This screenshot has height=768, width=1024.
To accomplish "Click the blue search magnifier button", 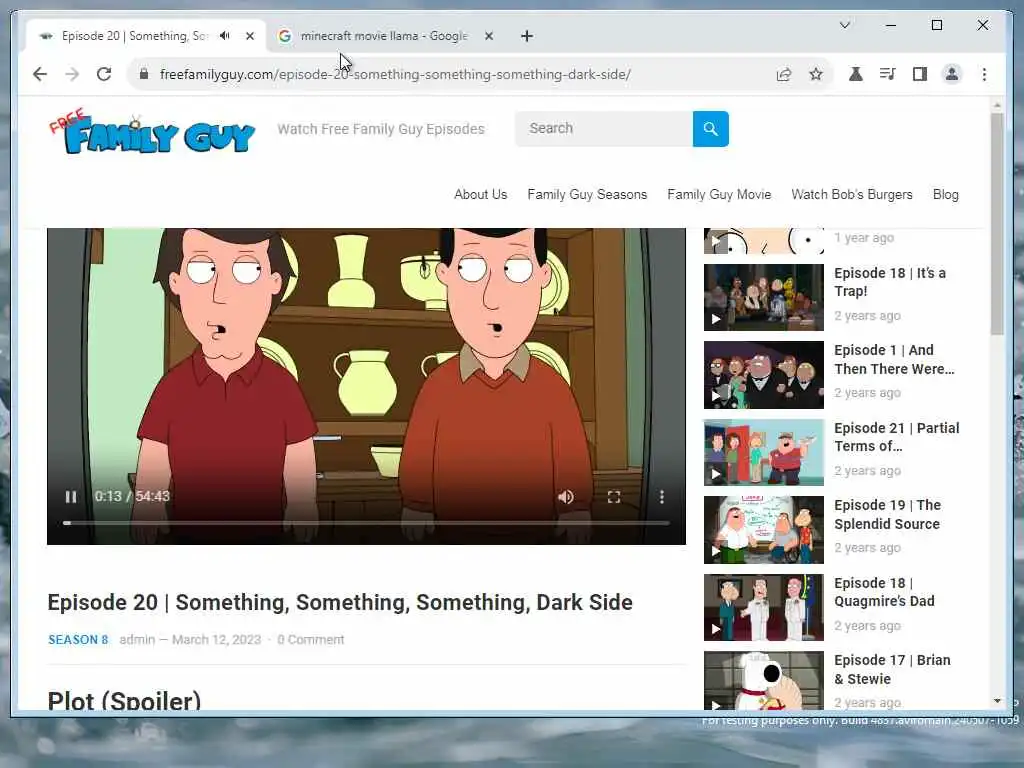I will 711,129.
